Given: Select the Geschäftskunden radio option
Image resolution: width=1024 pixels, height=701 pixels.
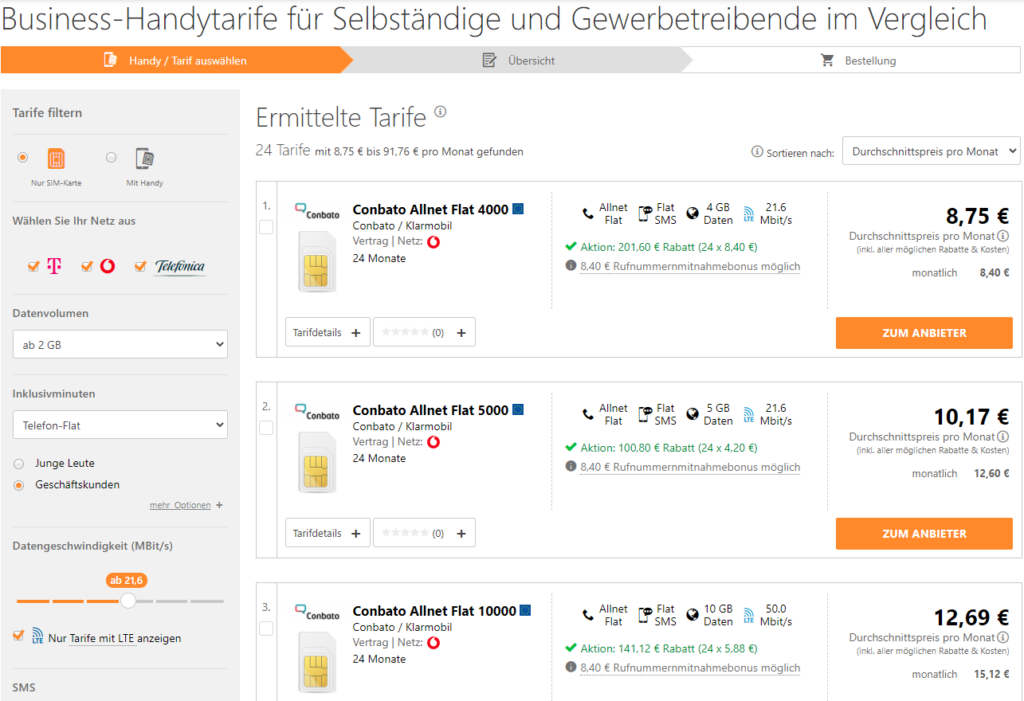Looking at the screenshot, I should tap(19, 485).
